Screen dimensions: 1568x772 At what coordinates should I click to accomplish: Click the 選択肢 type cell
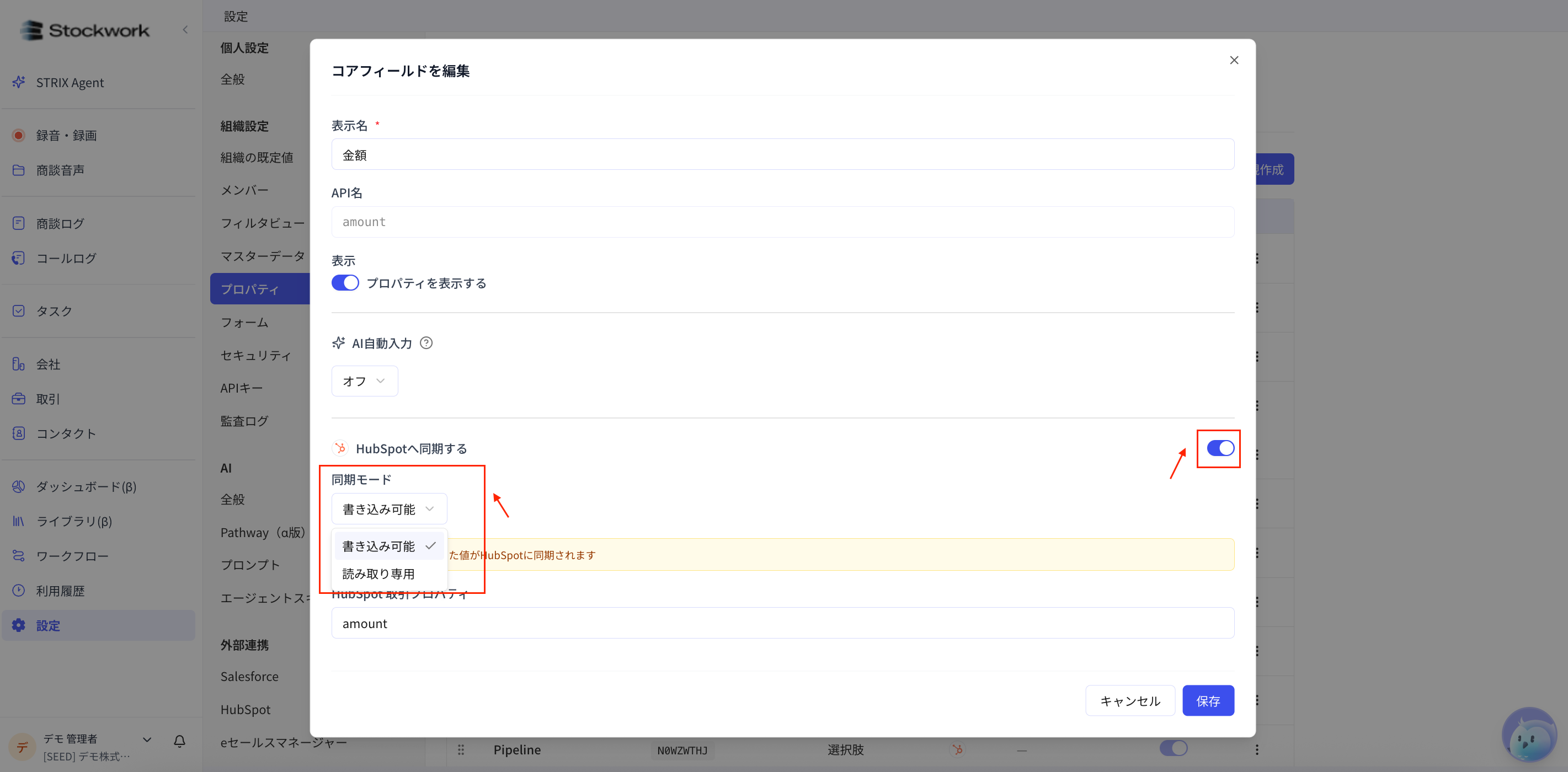click(845, 749)
